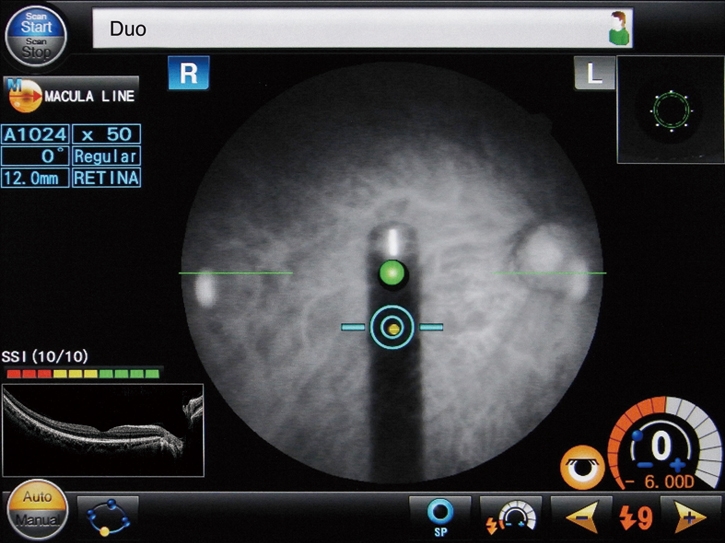The image size is (725, 543).
Task: Click the Duo patient name field
Action: (x=350, y=29)
